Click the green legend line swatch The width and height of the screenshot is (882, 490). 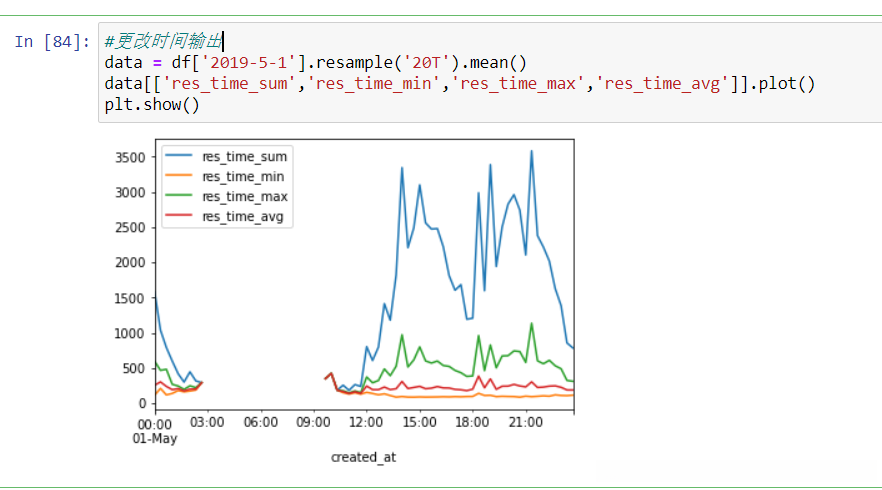pyautogui.click(x=179, y=195)
